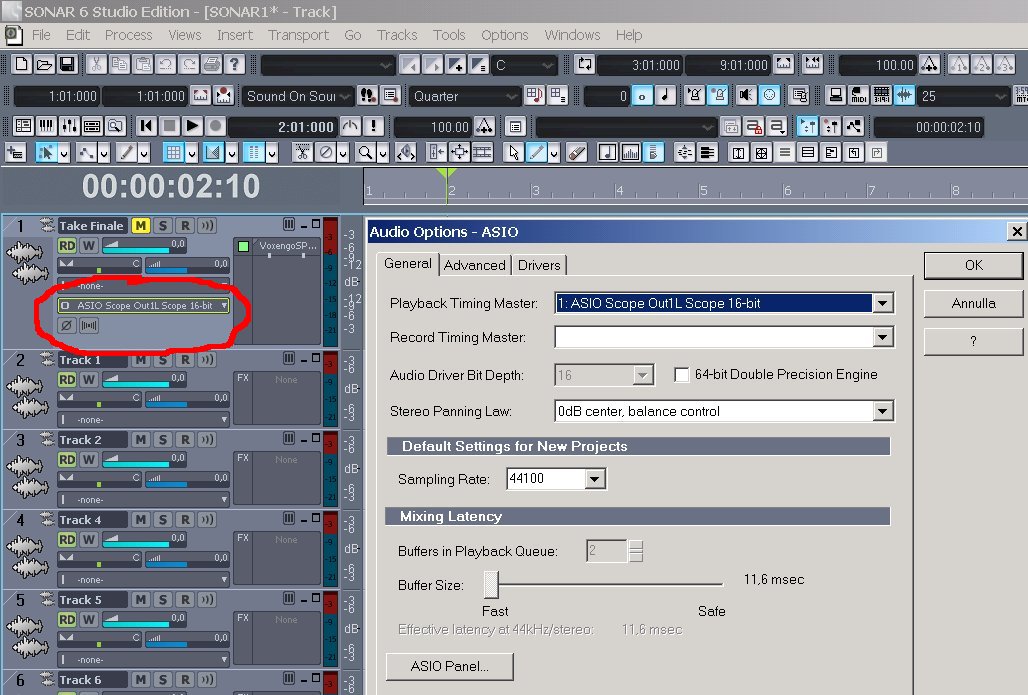
Task: Start recording with the Record button
Action: (215, 126)
